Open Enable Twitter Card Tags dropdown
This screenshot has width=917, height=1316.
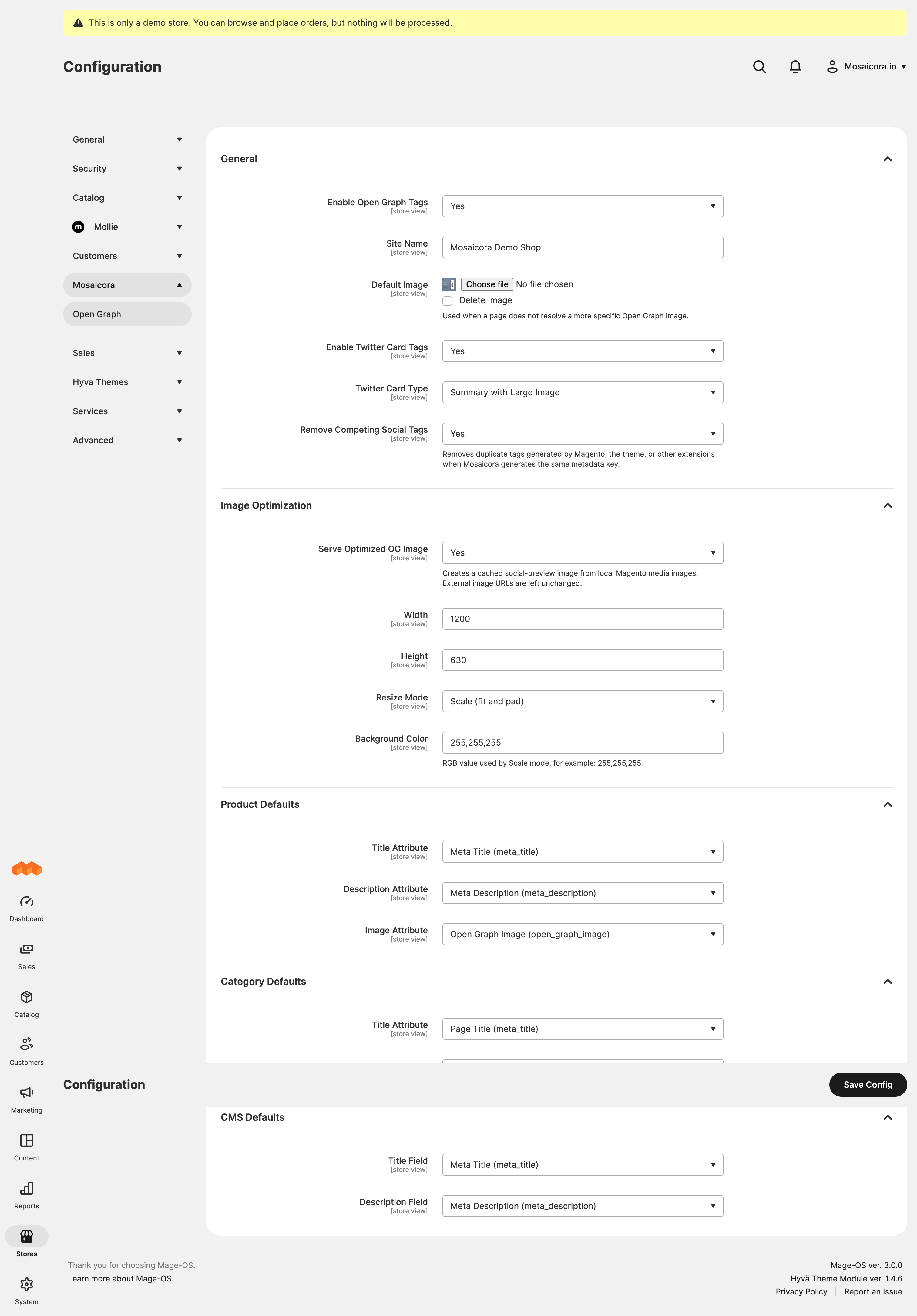[582, 351]
